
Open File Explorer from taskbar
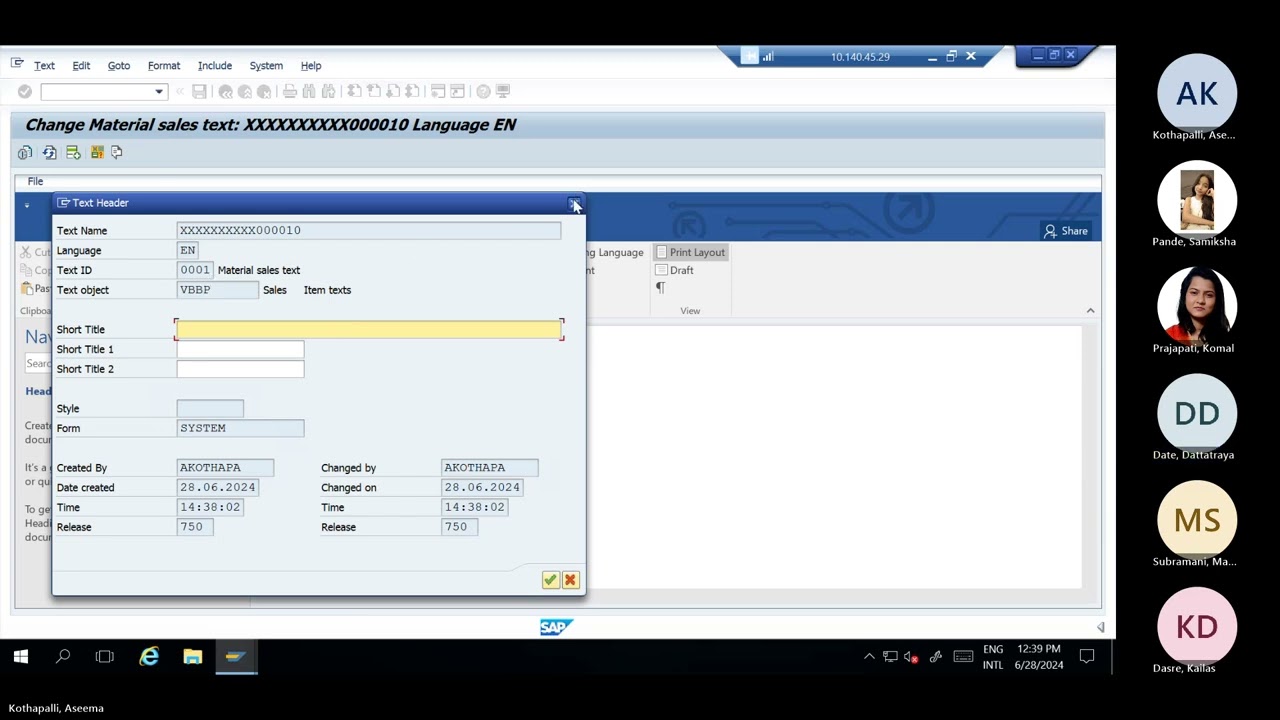pyautogui.click(x=193, y=657)
